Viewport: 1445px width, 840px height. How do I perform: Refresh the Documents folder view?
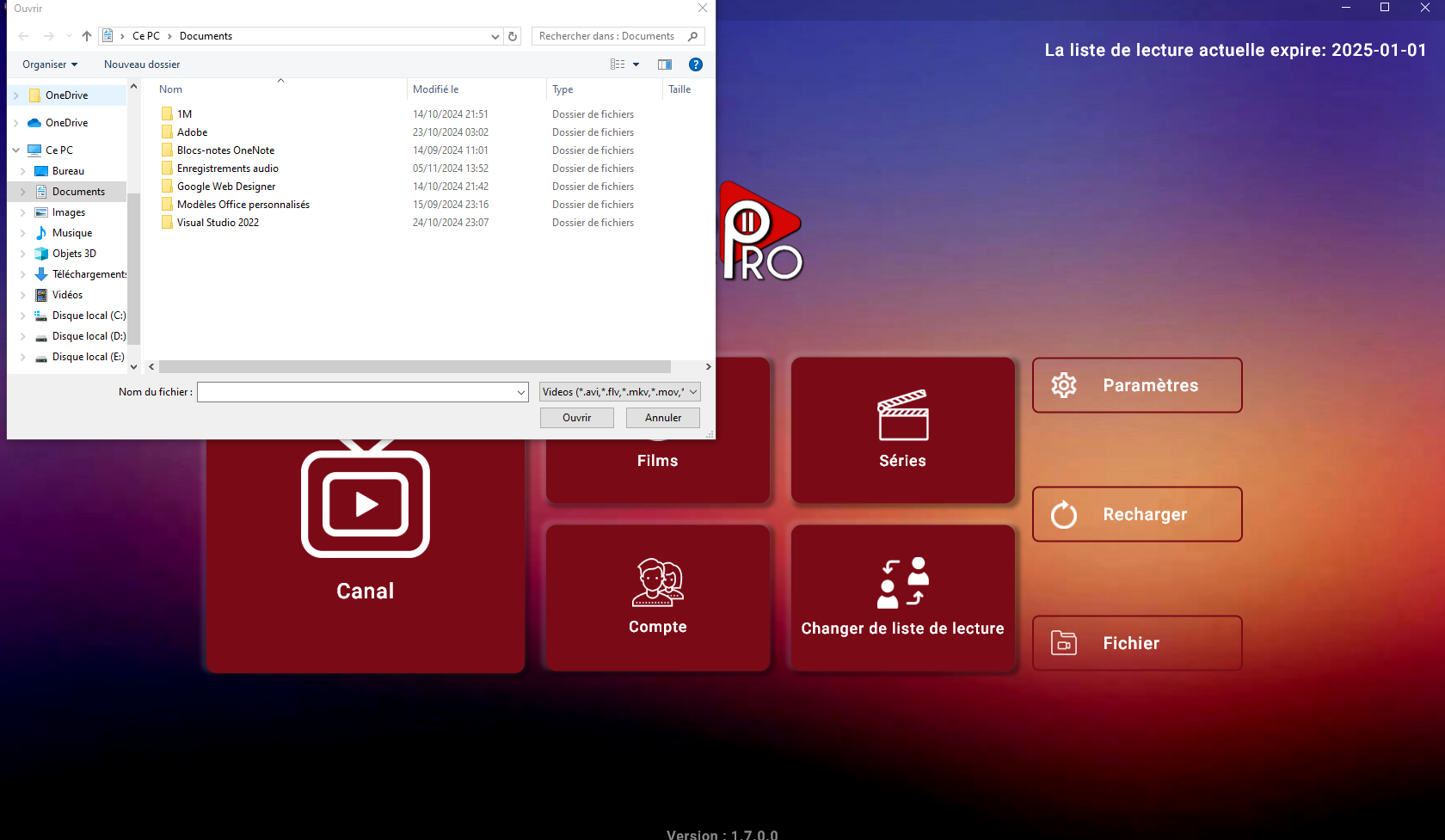coord(513,36)
